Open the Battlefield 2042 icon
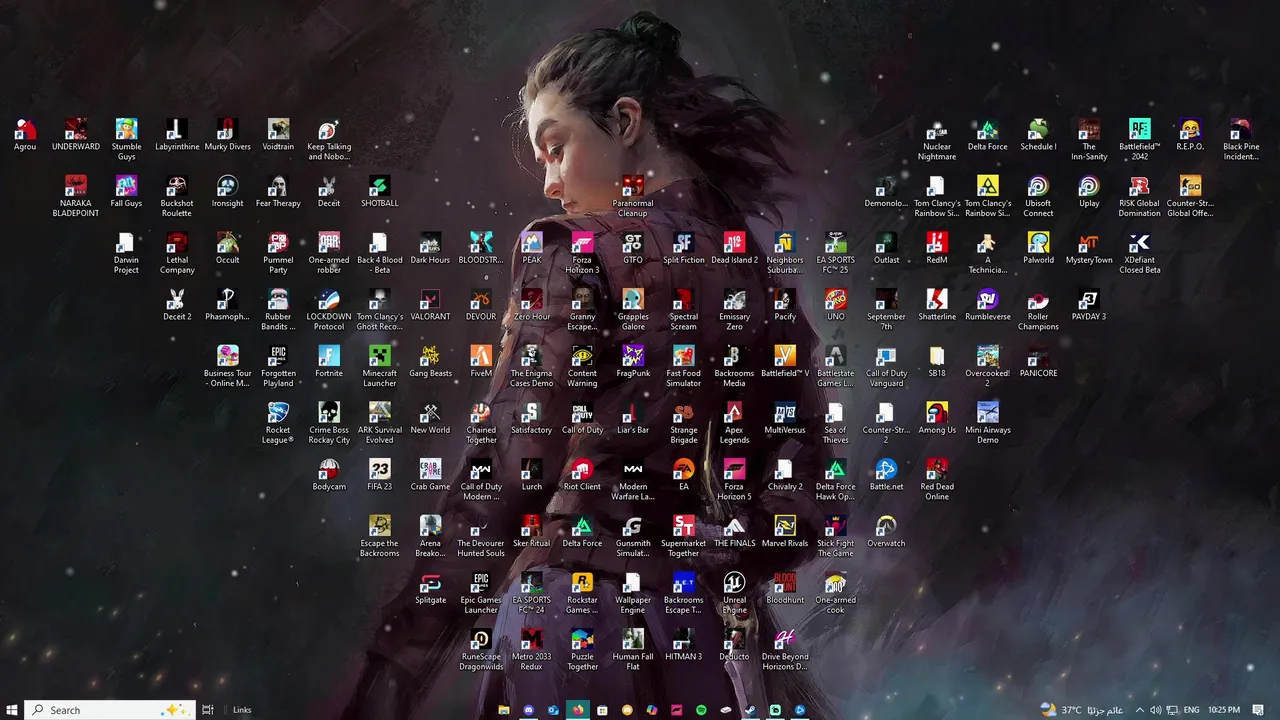 [1140, 140]
